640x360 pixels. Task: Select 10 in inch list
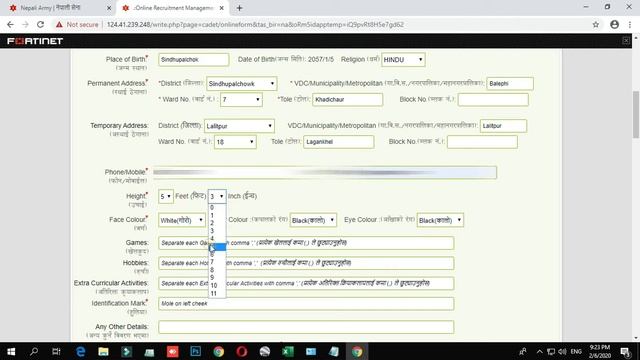click(217, 286)
